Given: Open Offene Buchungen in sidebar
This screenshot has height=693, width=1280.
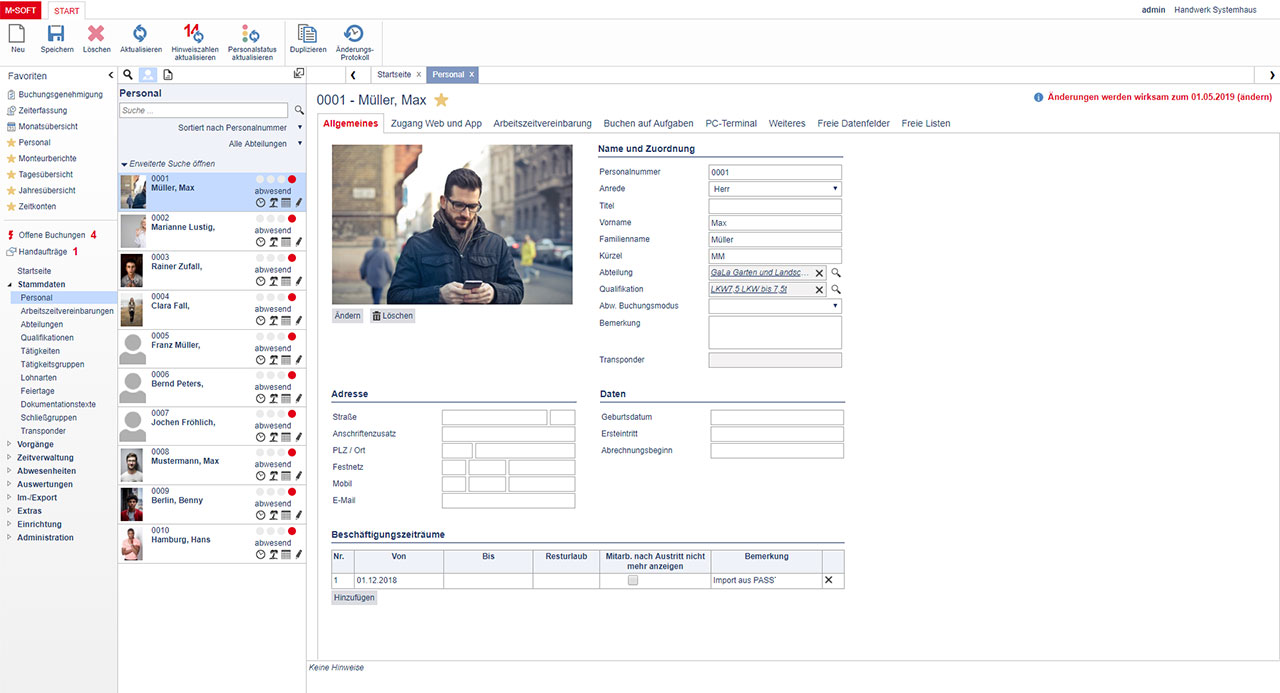Looking at the screenshot, I should (52, 235).
